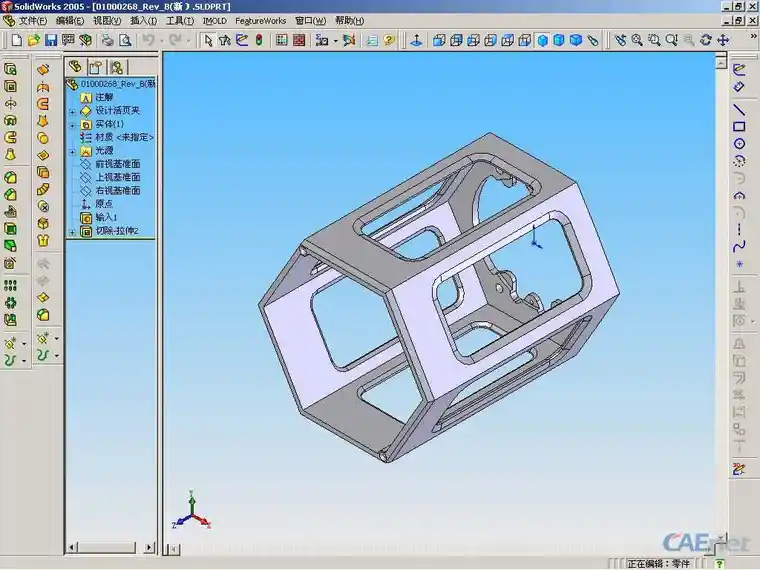This screenshot has width=760, height=570.
Task: Open the 工具(T) menu
Action: click(x=180, y=21)
